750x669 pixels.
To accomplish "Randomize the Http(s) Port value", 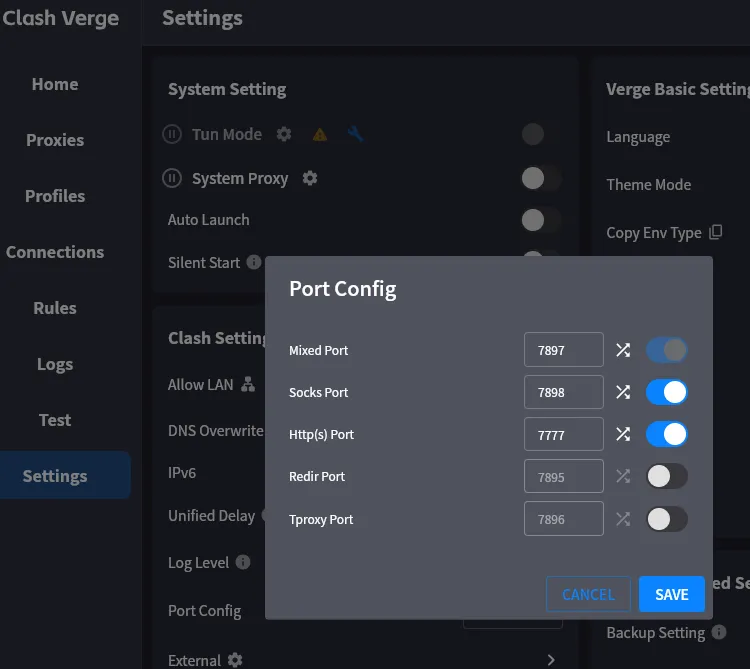I will coord(623,434).
